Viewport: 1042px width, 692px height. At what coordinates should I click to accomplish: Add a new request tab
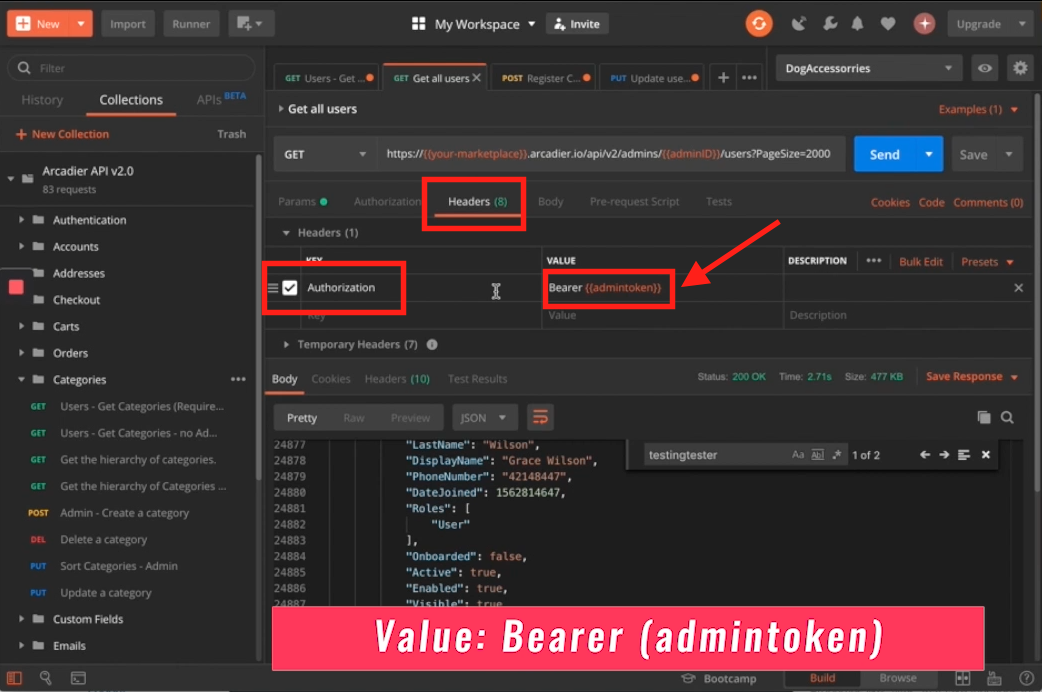723,78
